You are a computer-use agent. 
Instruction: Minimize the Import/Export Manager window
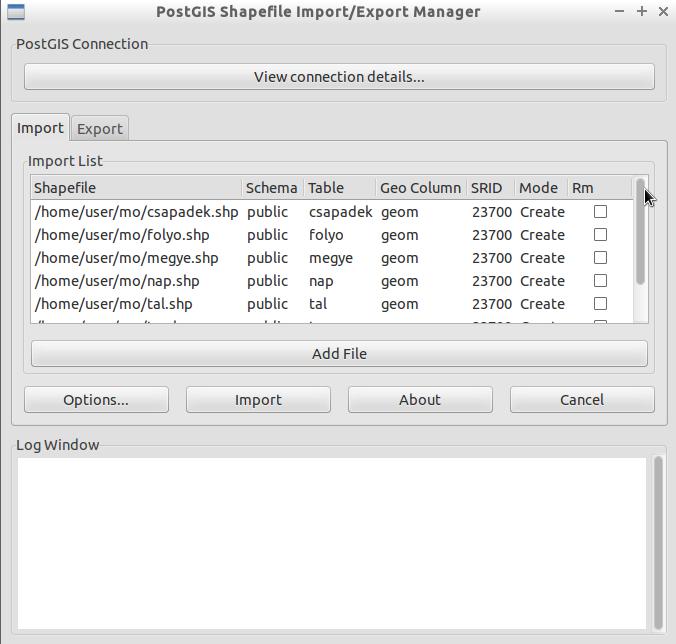[620, 12]
